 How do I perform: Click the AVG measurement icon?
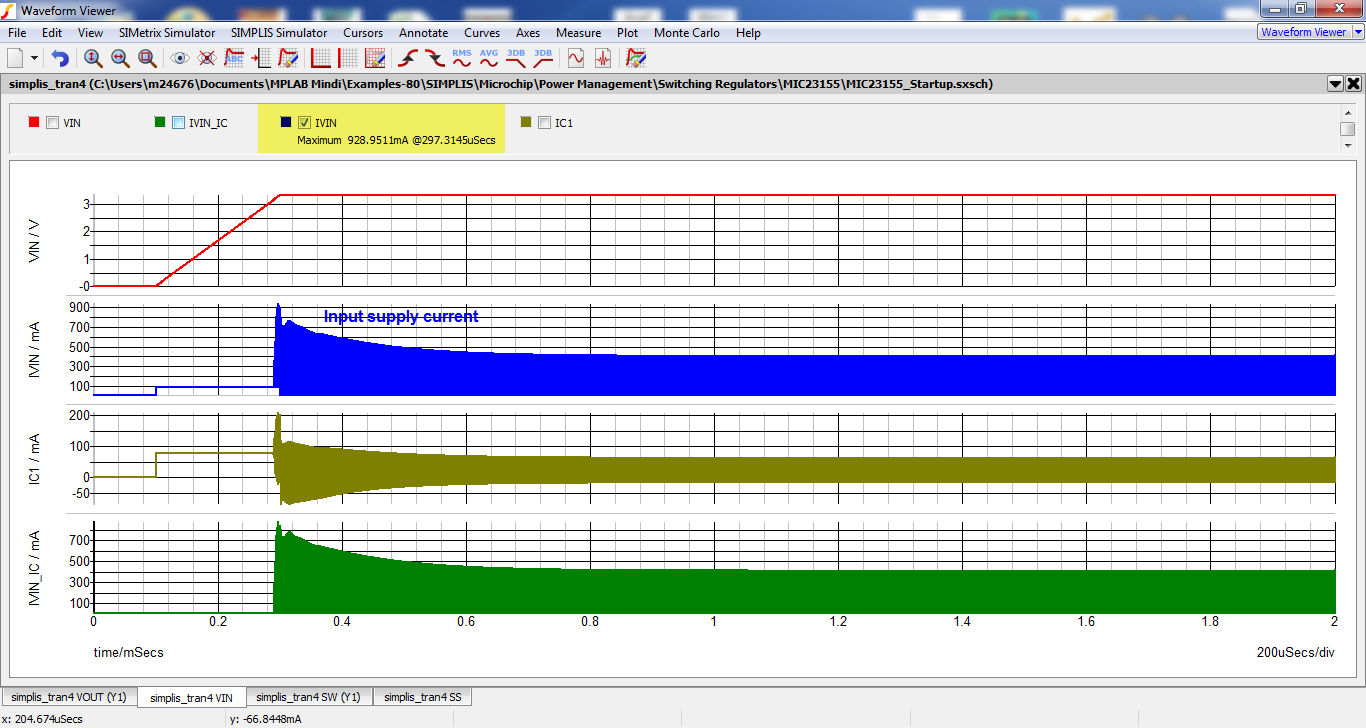pyautogui.click(x=489, y=58)
